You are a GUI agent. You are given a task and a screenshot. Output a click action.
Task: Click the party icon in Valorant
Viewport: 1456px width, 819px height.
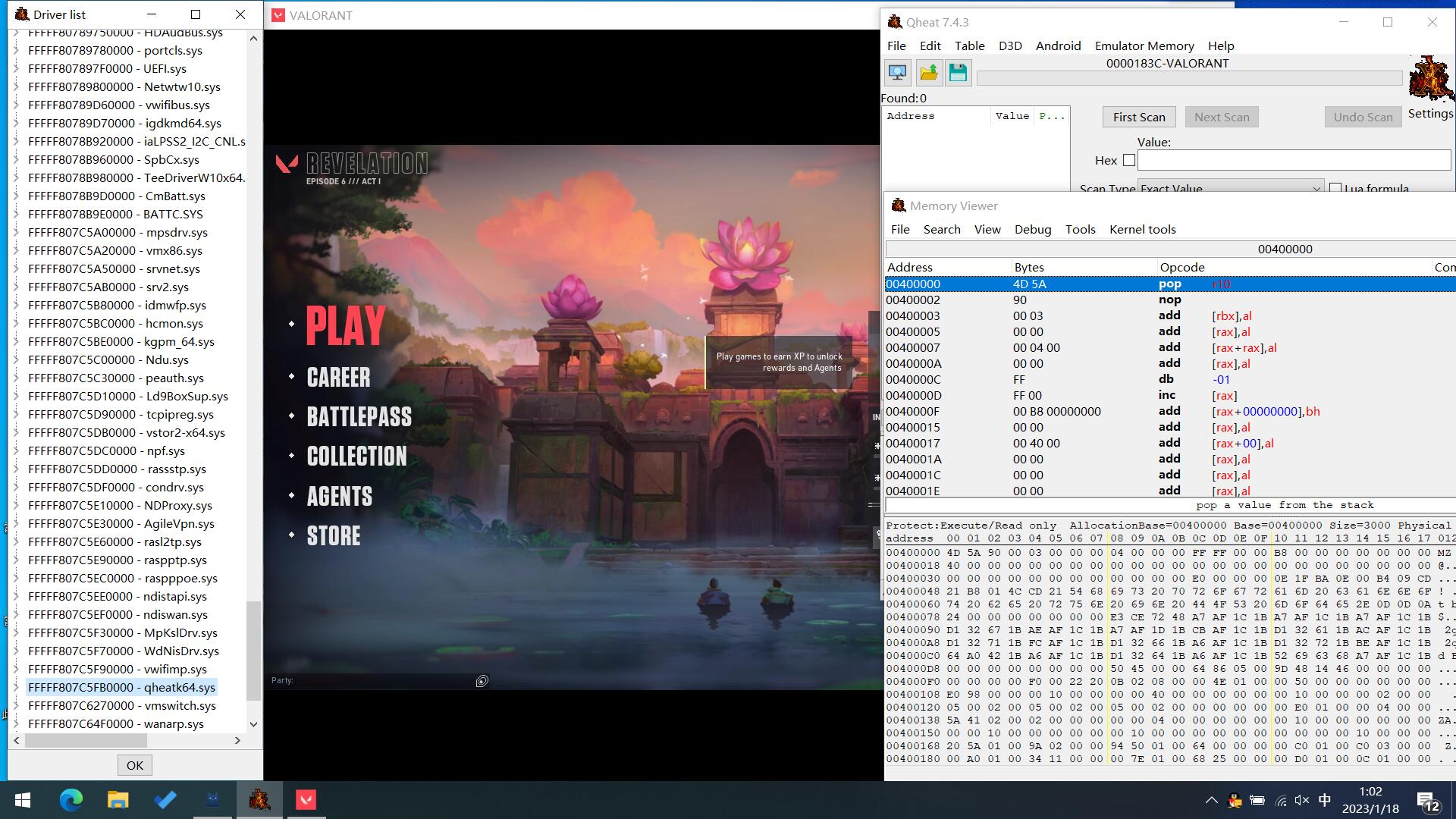(482, 681)
